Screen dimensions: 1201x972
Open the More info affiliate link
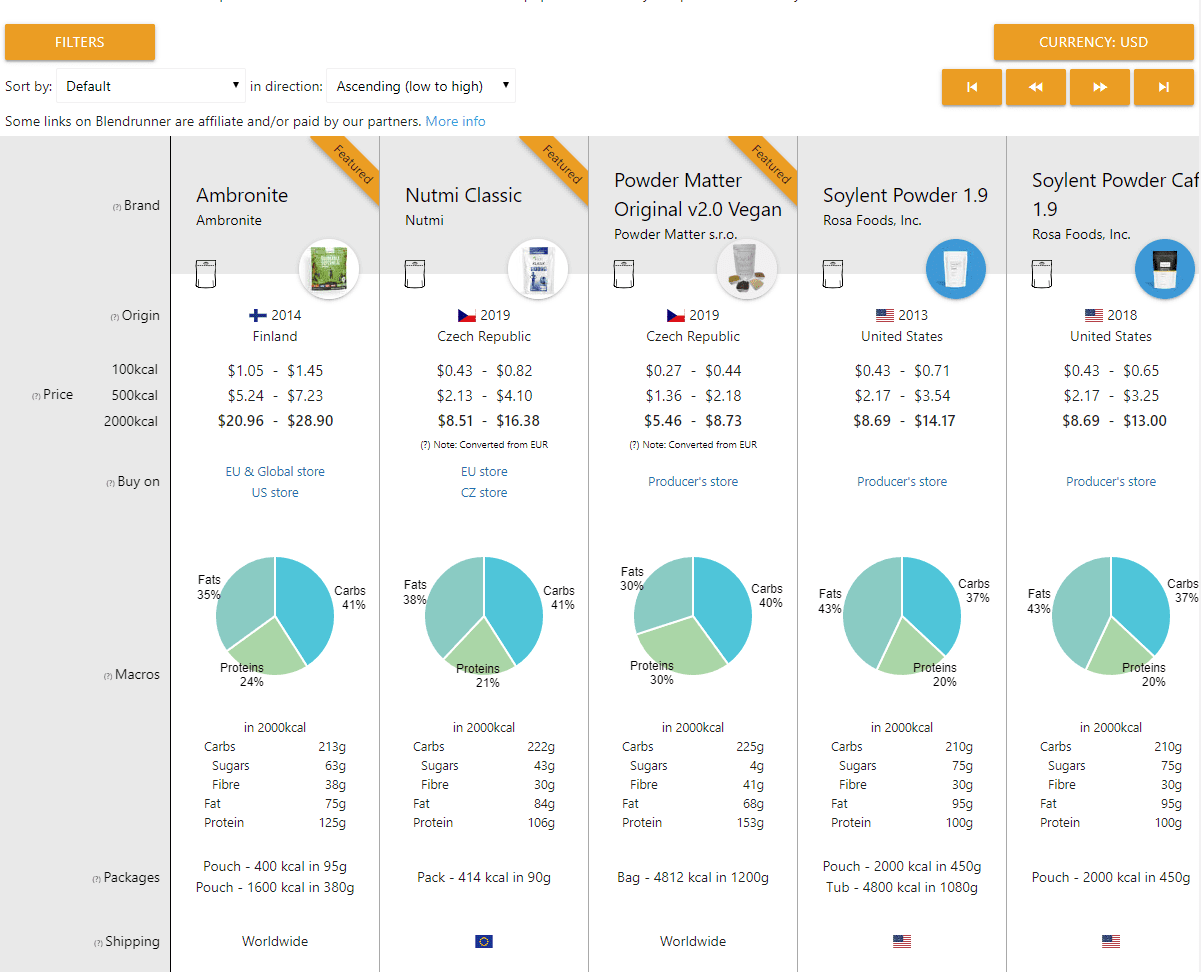click(x=455, y=121)
